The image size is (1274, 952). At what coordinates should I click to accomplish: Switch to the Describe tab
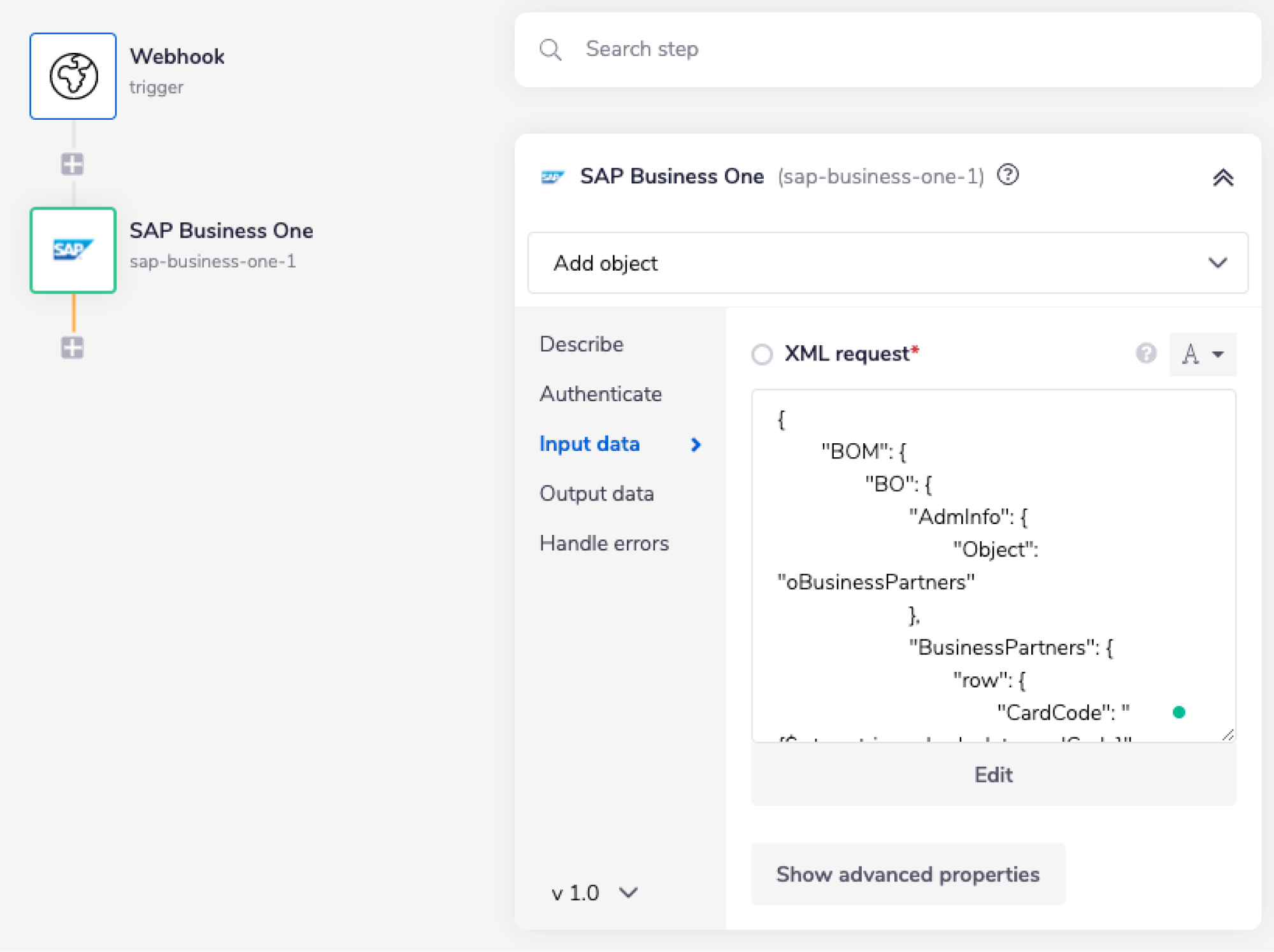582,344
